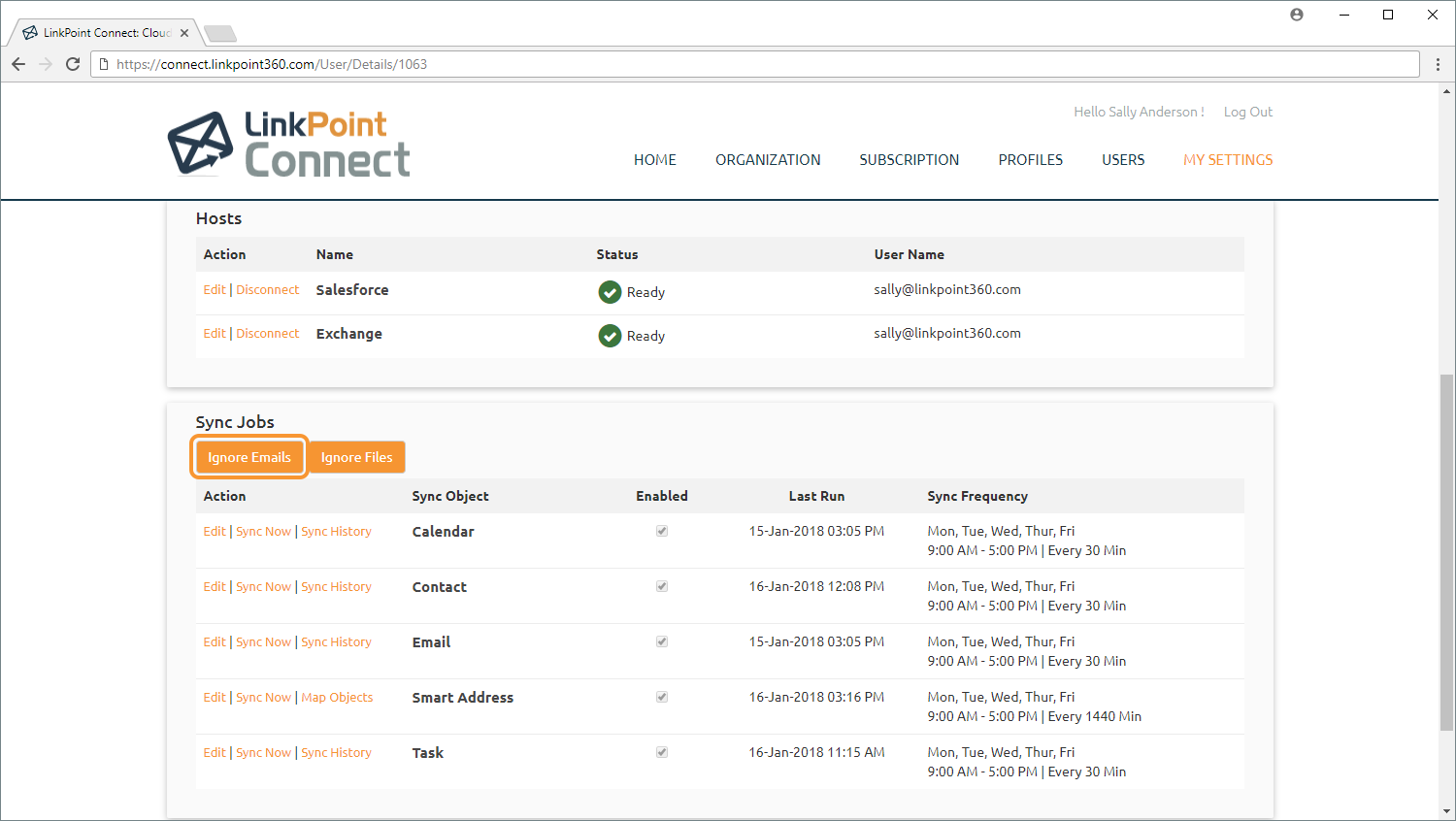Viewport: 1456px width, 821px height.
Task: Edit the Smart Address sync job
Action: coord(215,697)
